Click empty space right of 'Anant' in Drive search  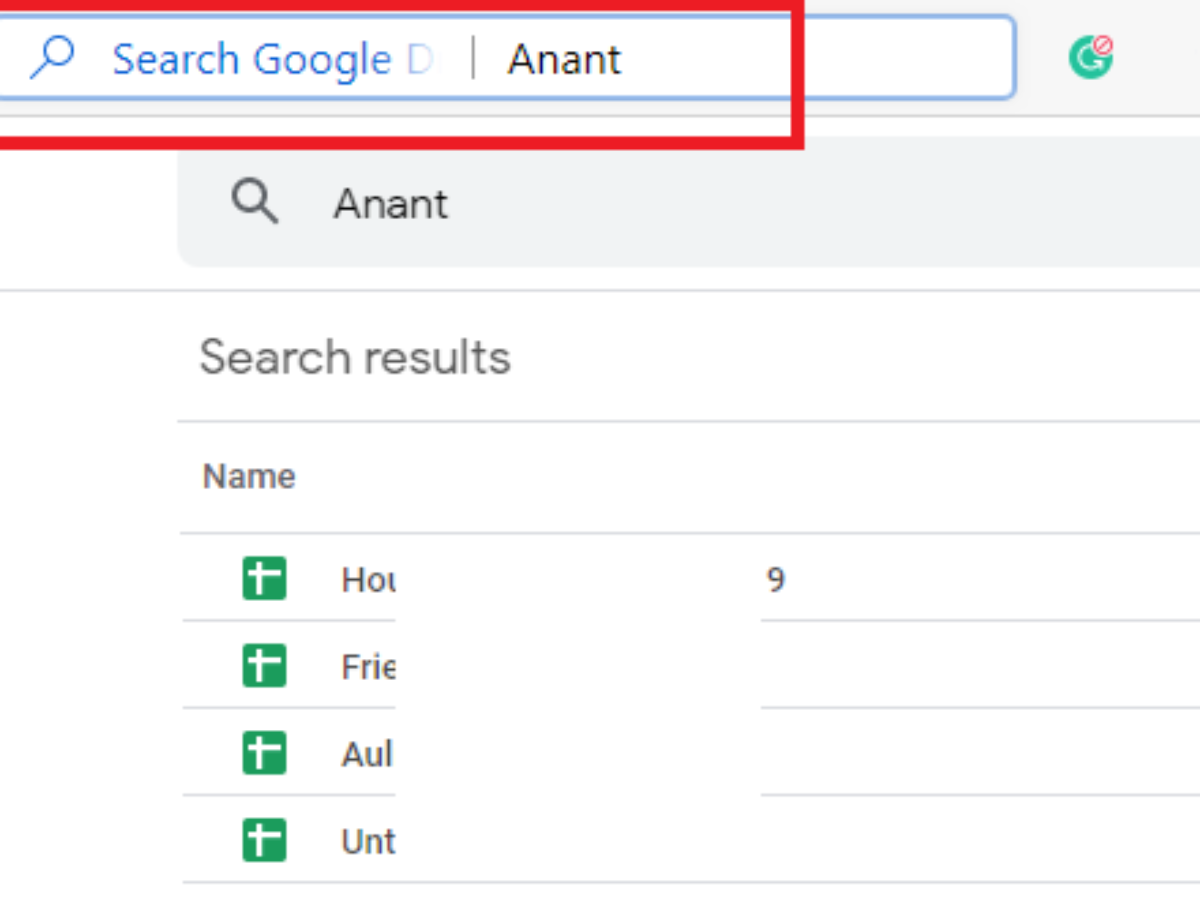point(800,204)
